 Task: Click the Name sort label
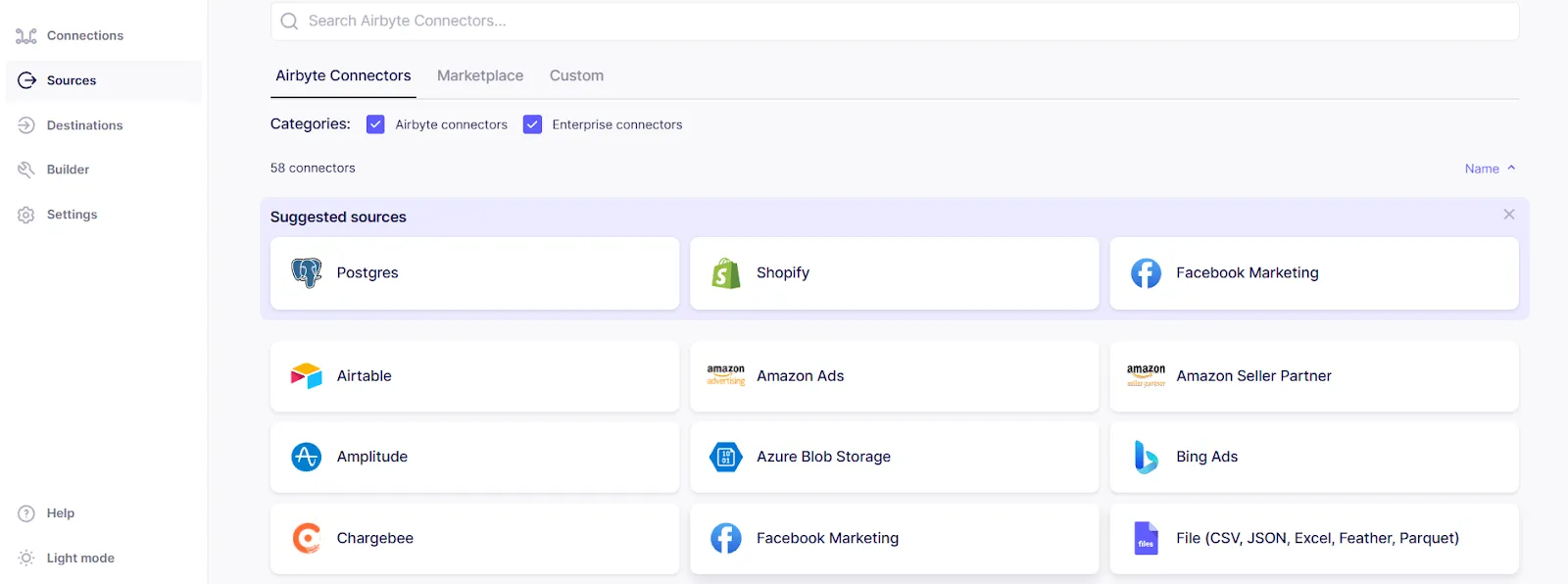click(1482, 169)
